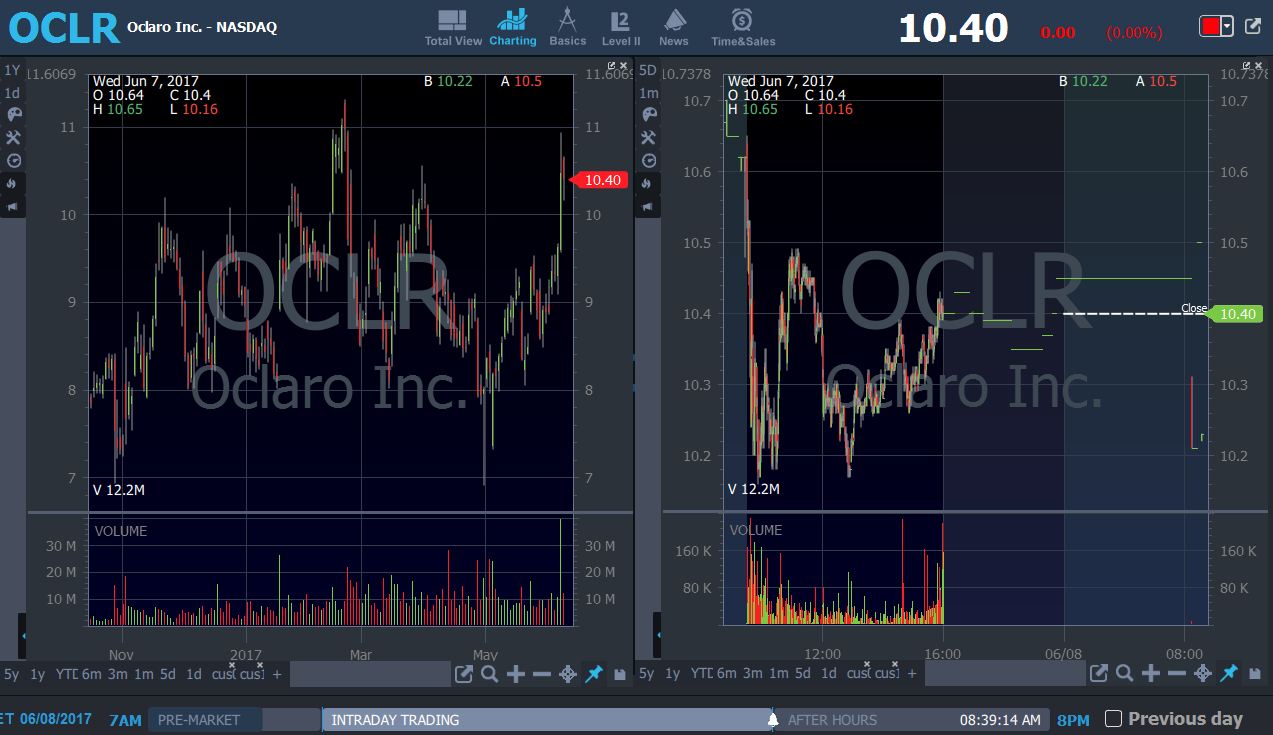Open the Level II view
This screenshot has height=735, width=1273.
(x=620, y=27)
